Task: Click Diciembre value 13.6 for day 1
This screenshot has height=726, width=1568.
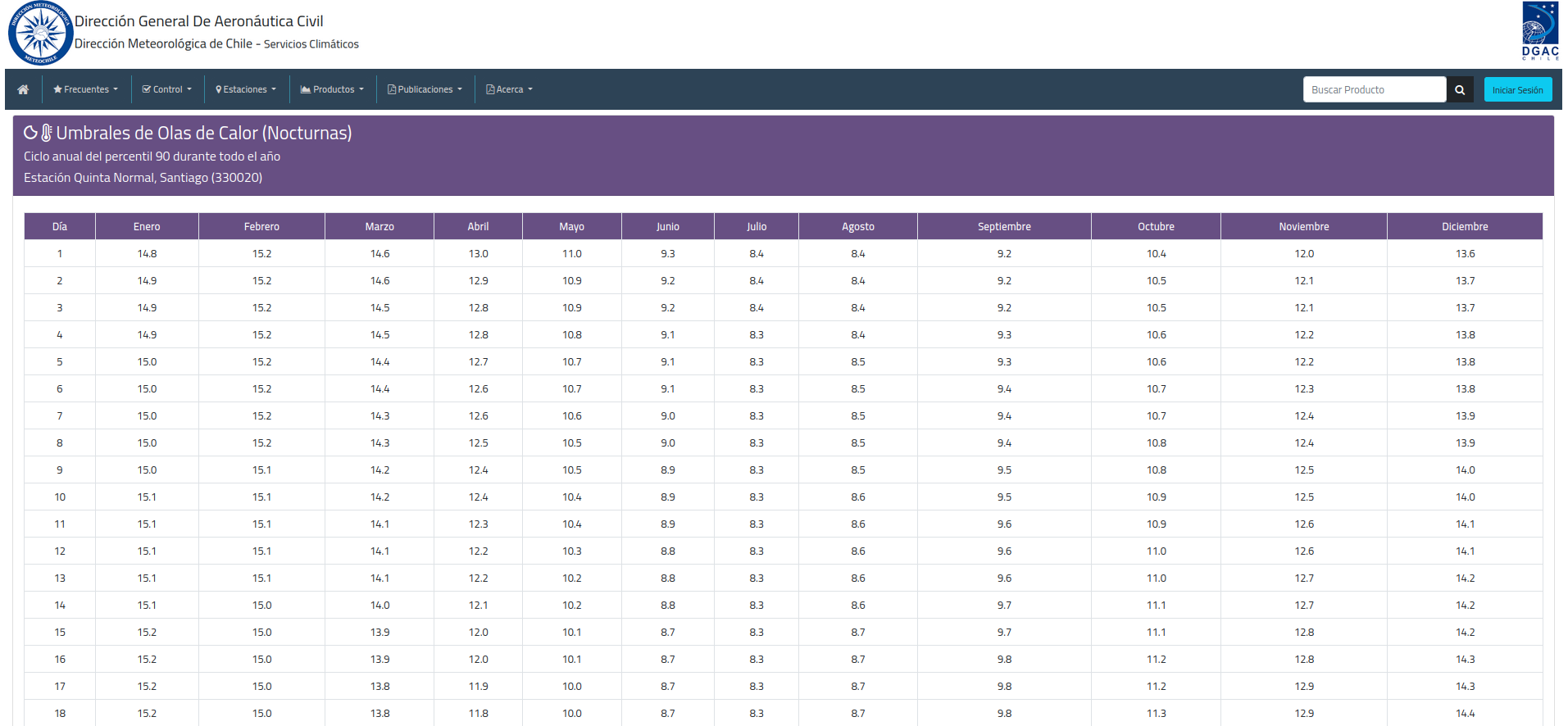Action: pyautogui.click(x=1466, y=254)
